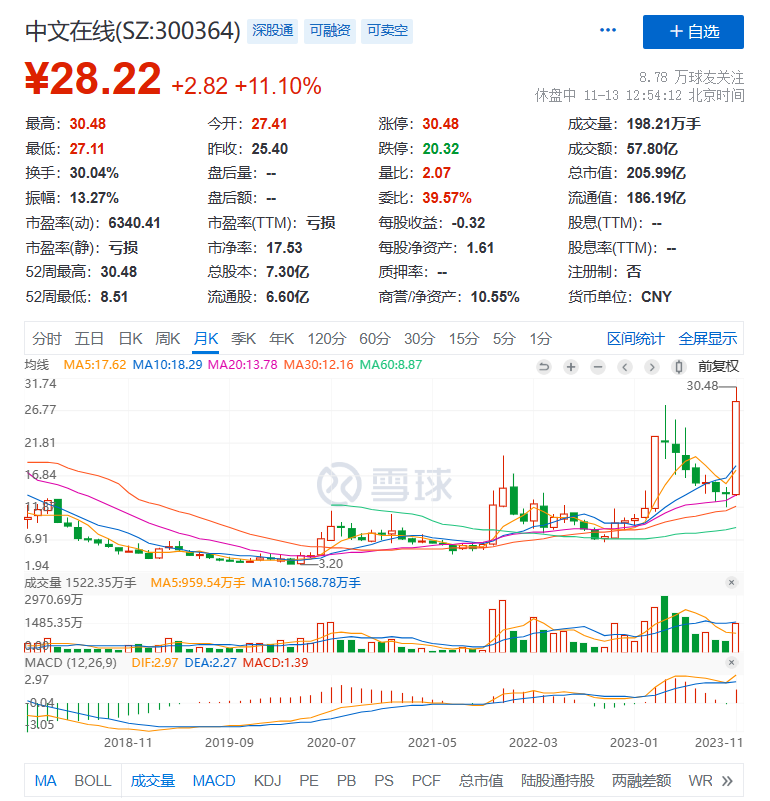Click the 2020-07 date axis label
The image size is (770, 801).
click(331, 743)
